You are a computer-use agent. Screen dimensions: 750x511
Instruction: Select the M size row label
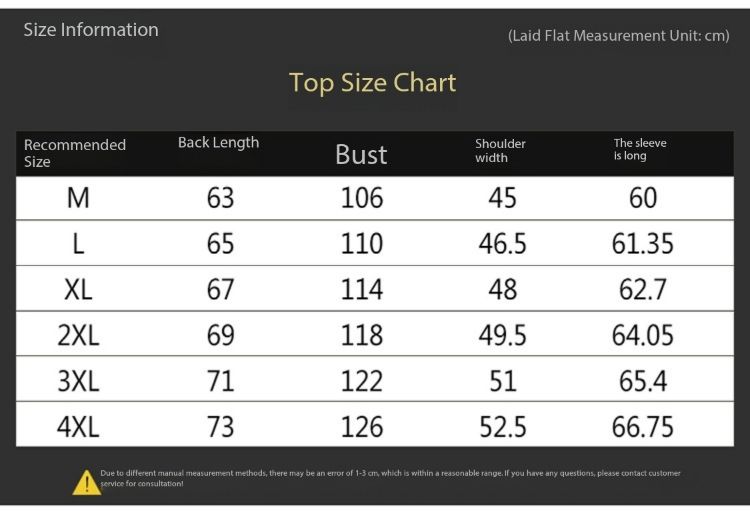[78, 198]
